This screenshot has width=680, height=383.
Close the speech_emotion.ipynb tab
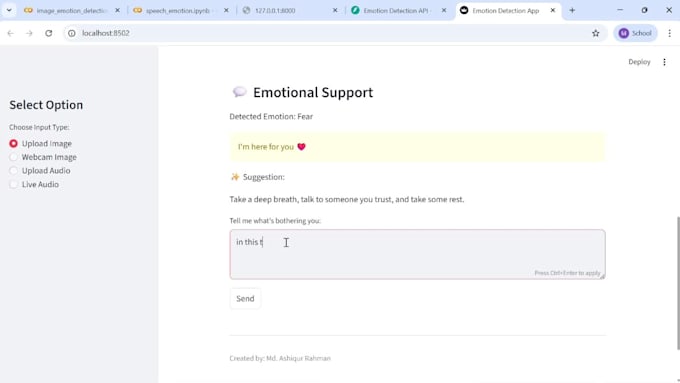tap(226, 10)
